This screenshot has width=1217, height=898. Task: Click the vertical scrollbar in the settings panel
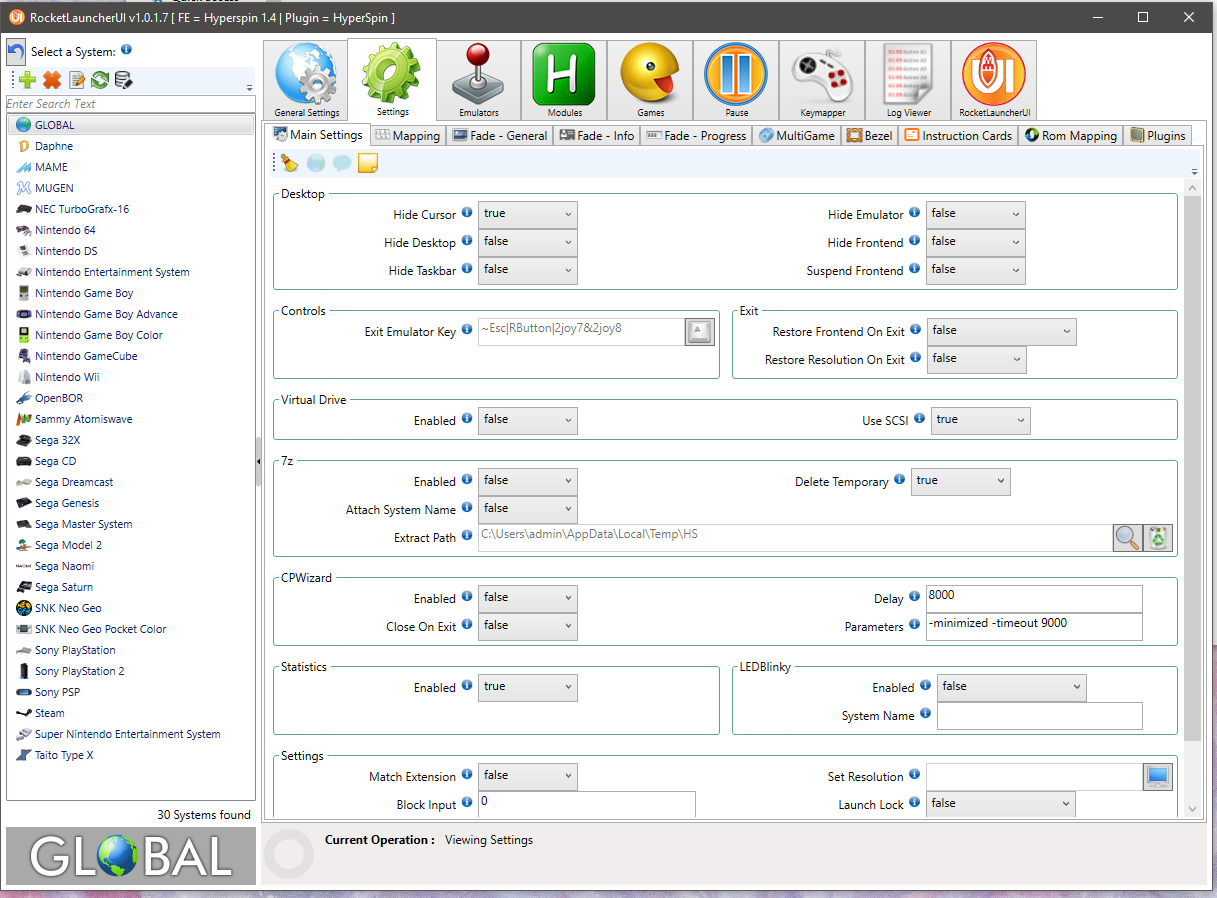pyautogui.click(x=1192, y=468)
